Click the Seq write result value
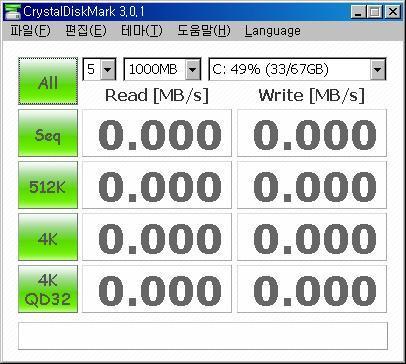406x364 pixels. pos(312,133)
